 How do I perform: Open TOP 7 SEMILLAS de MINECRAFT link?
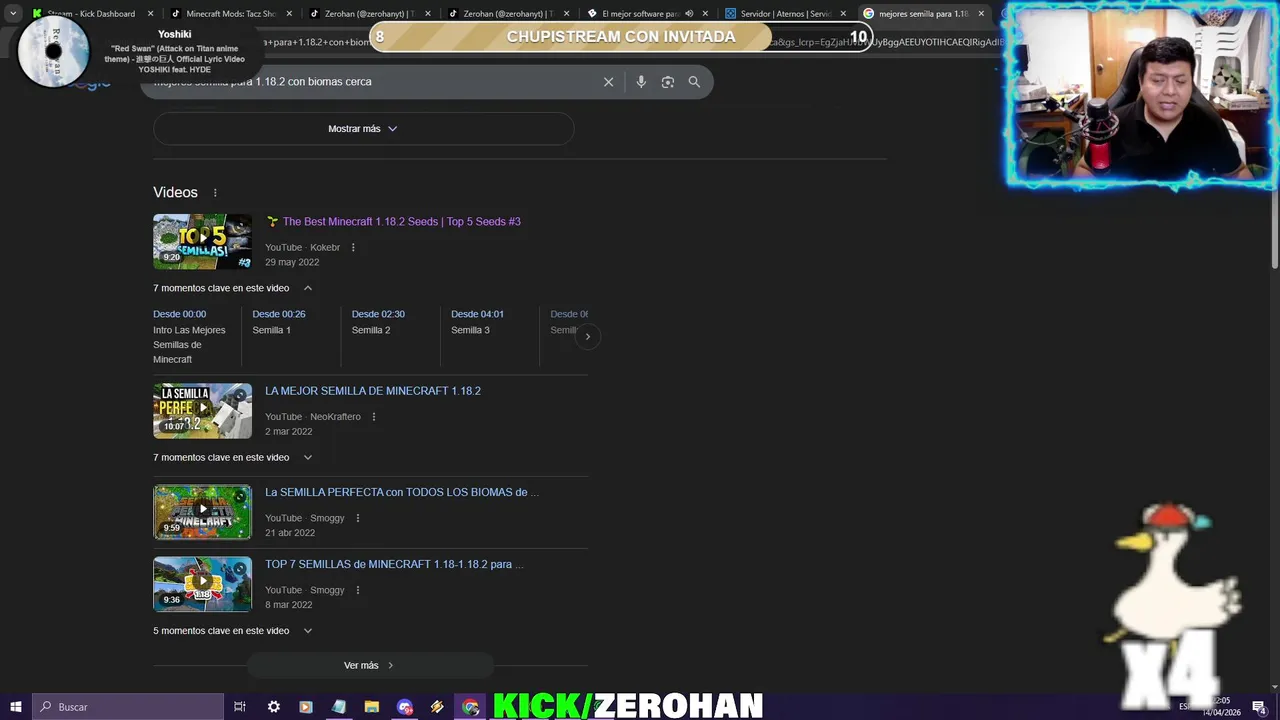coord(394,564)
